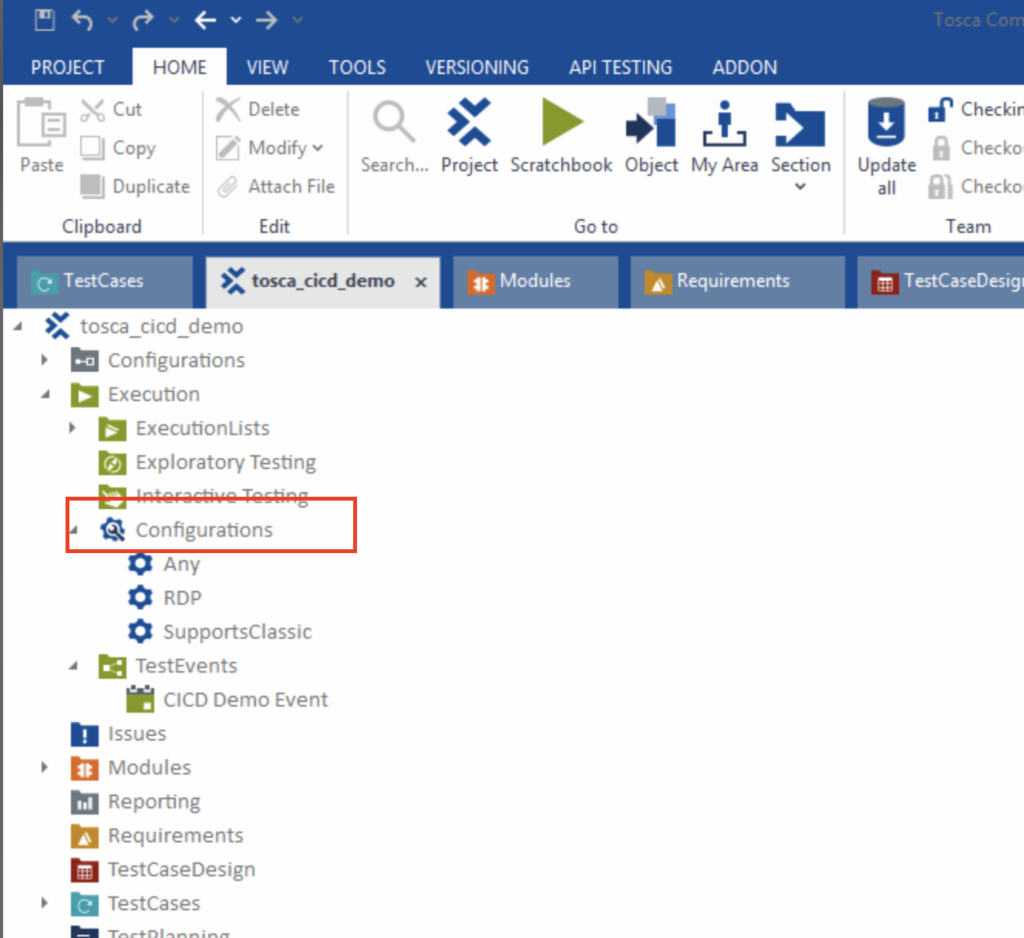Open the Scratchbook play icon
The height and width of the screenshot is (938, 1024).
(562, 122)
